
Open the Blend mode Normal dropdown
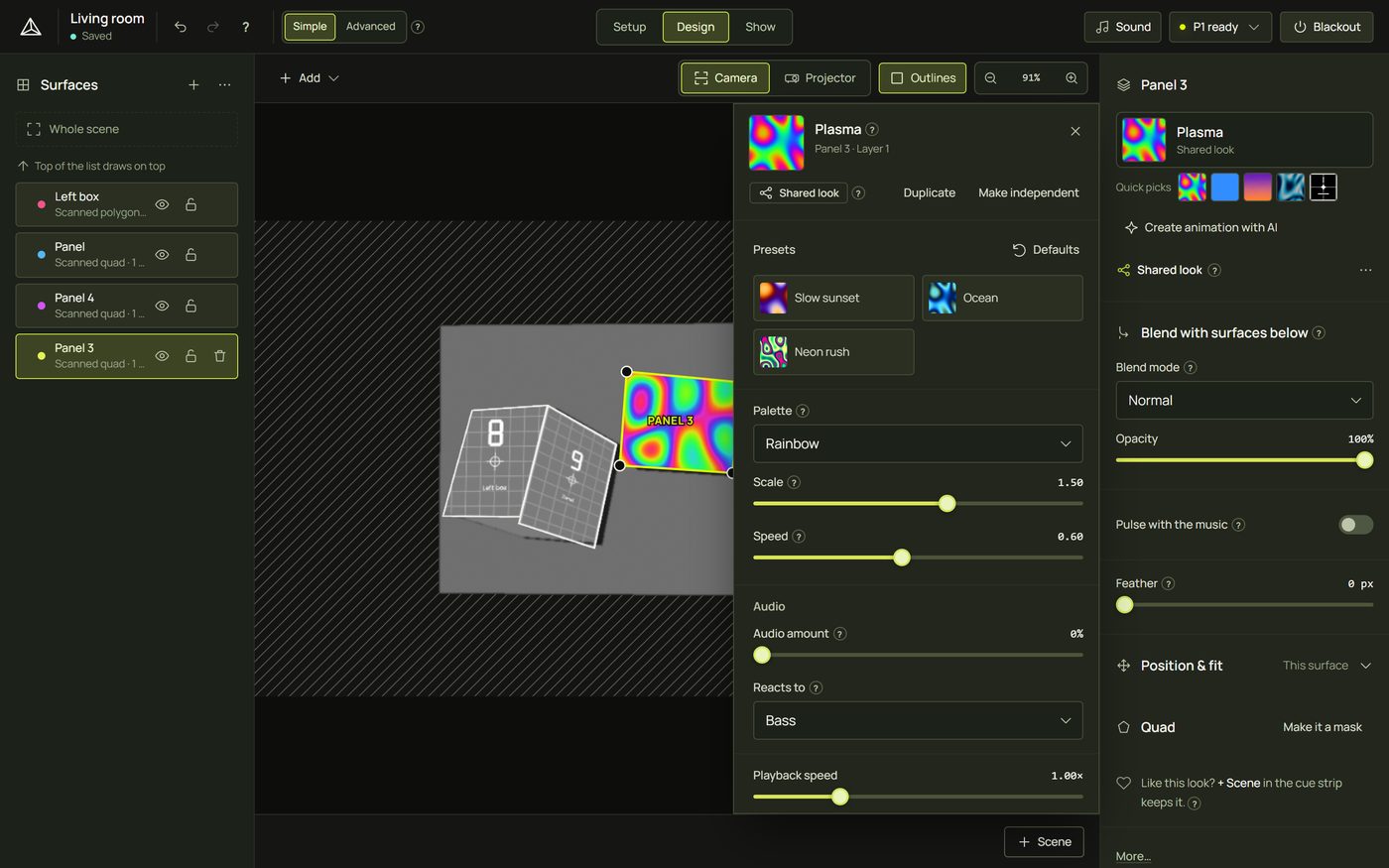click(1244, 401)
